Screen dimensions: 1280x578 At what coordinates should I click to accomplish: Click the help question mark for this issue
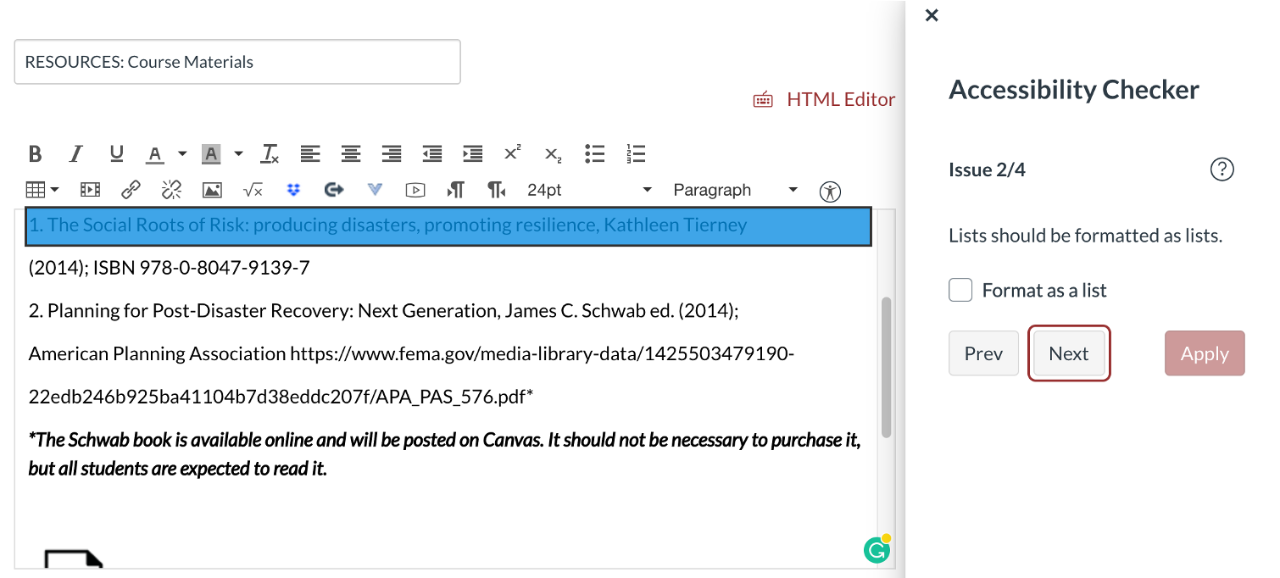[x=1221, y=169]
